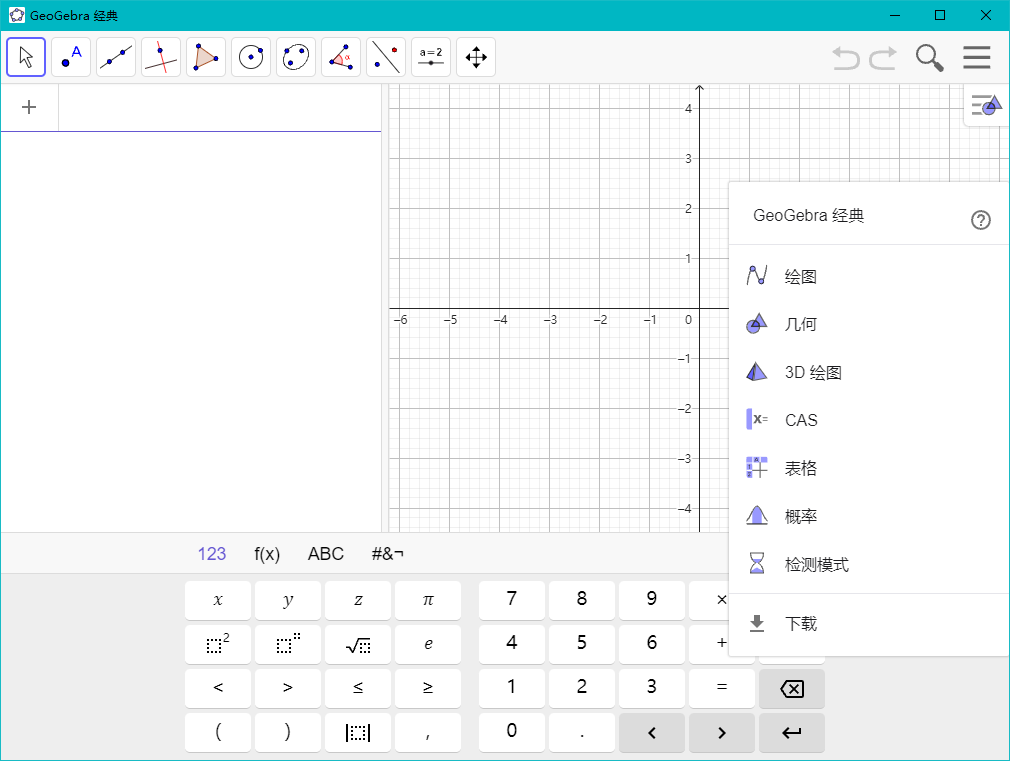Open the 概率 probability perspective
1010x761 pixels.
[868, 516]
